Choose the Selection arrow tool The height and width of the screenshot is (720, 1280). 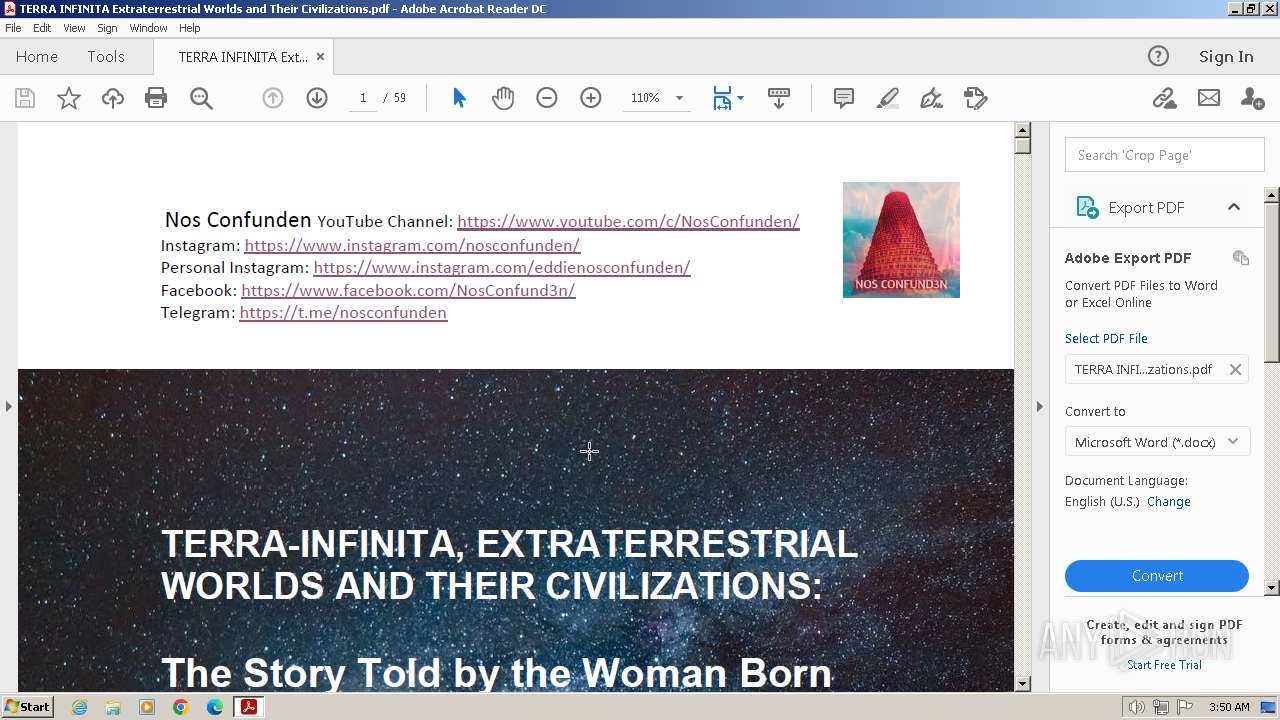click(459, 98)
